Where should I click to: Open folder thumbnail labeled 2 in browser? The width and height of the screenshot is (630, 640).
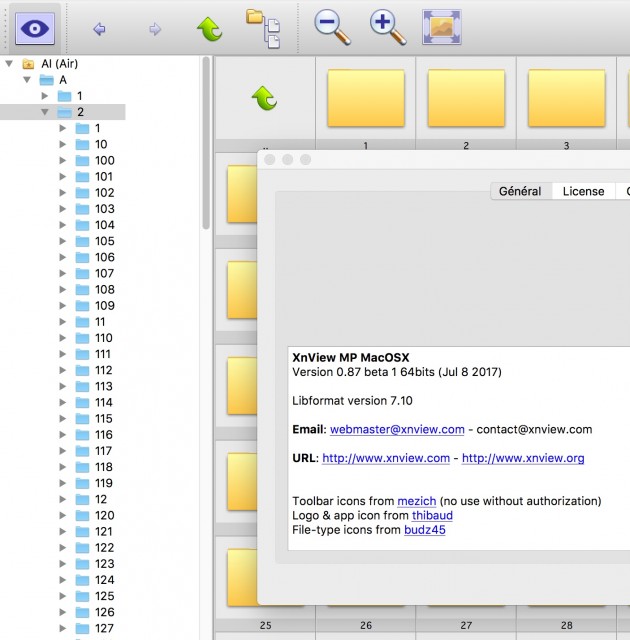(x=466, y=98)
